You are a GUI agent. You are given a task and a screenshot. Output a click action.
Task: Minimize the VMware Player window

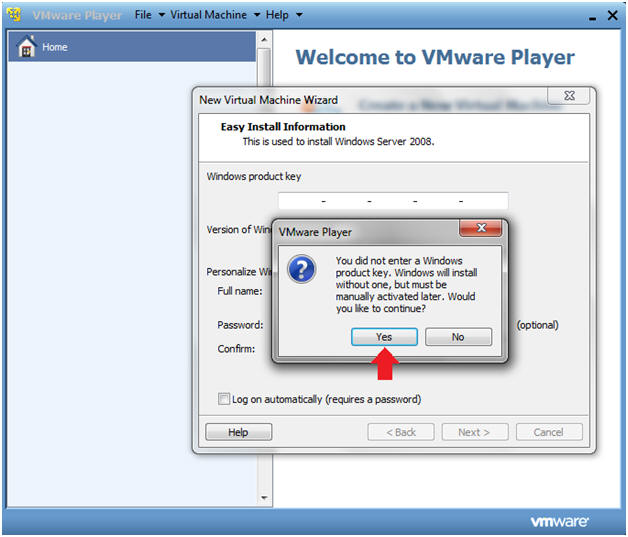click(592, 18)
